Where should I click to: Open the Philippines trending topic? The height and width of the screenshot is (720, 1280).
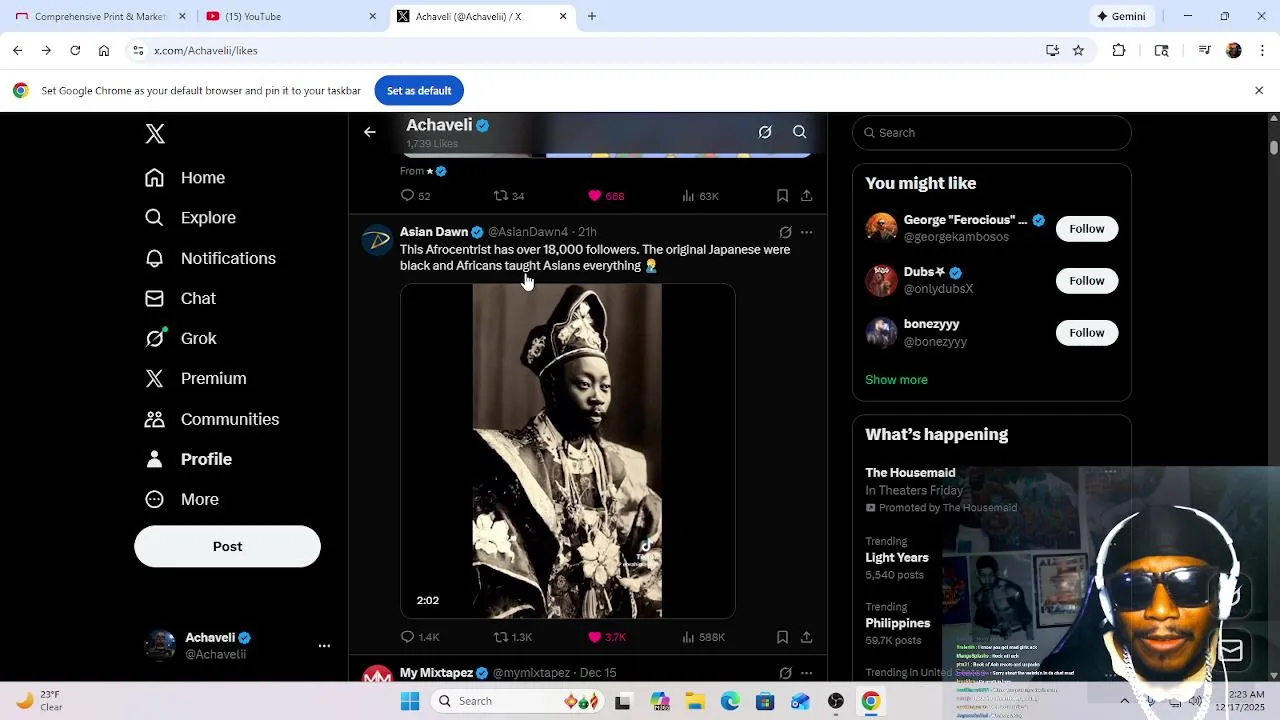898,623
